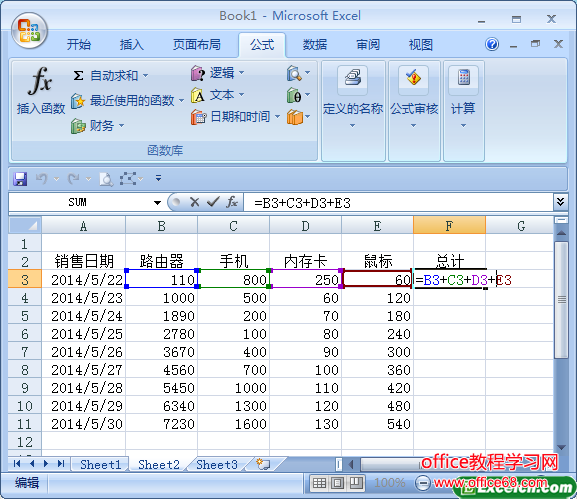Open the Logical functions icon
577x499 pixels.
pyautogui.click(x=198, y=73)
